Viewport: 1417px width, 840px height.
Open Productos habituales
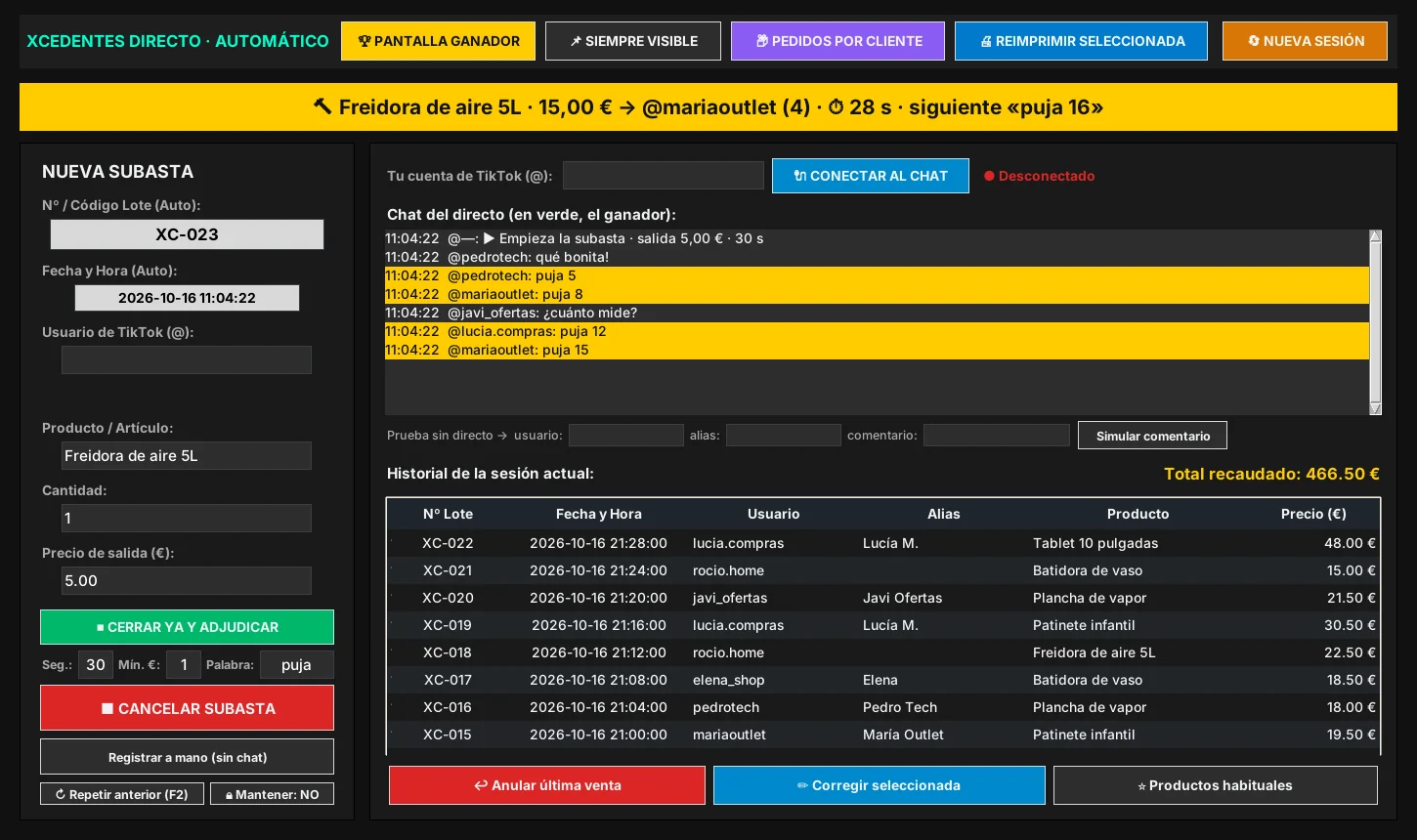1216,785
